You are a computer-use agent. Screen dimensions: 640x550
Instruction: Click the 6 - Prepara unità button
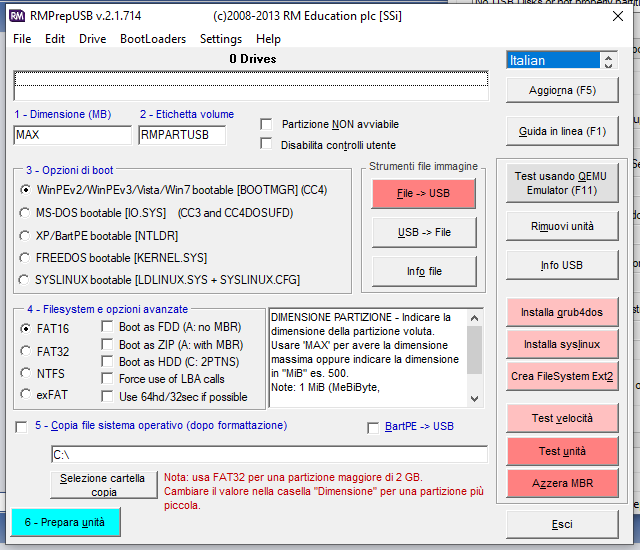[x=66, y=522]
